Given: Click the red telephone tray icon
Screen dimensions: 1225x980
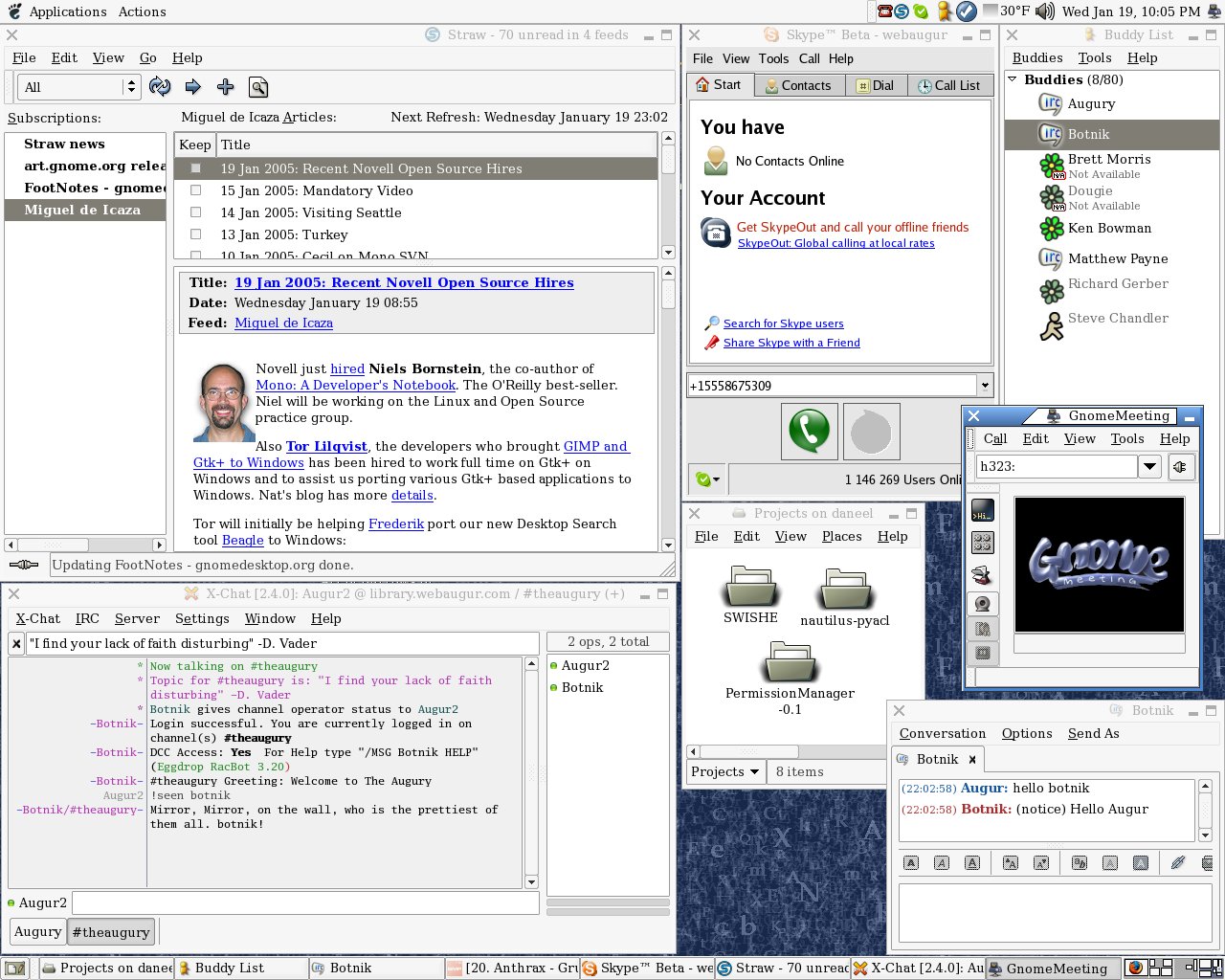Looking at the screenshot, I should pos(885,11).
